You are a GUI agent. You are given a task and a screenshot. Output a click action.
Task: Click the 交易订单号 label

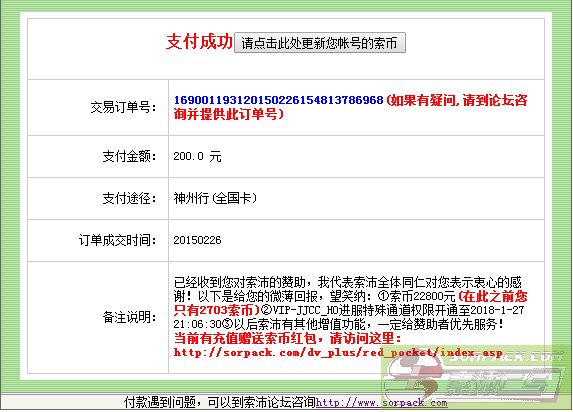[124, 107]
